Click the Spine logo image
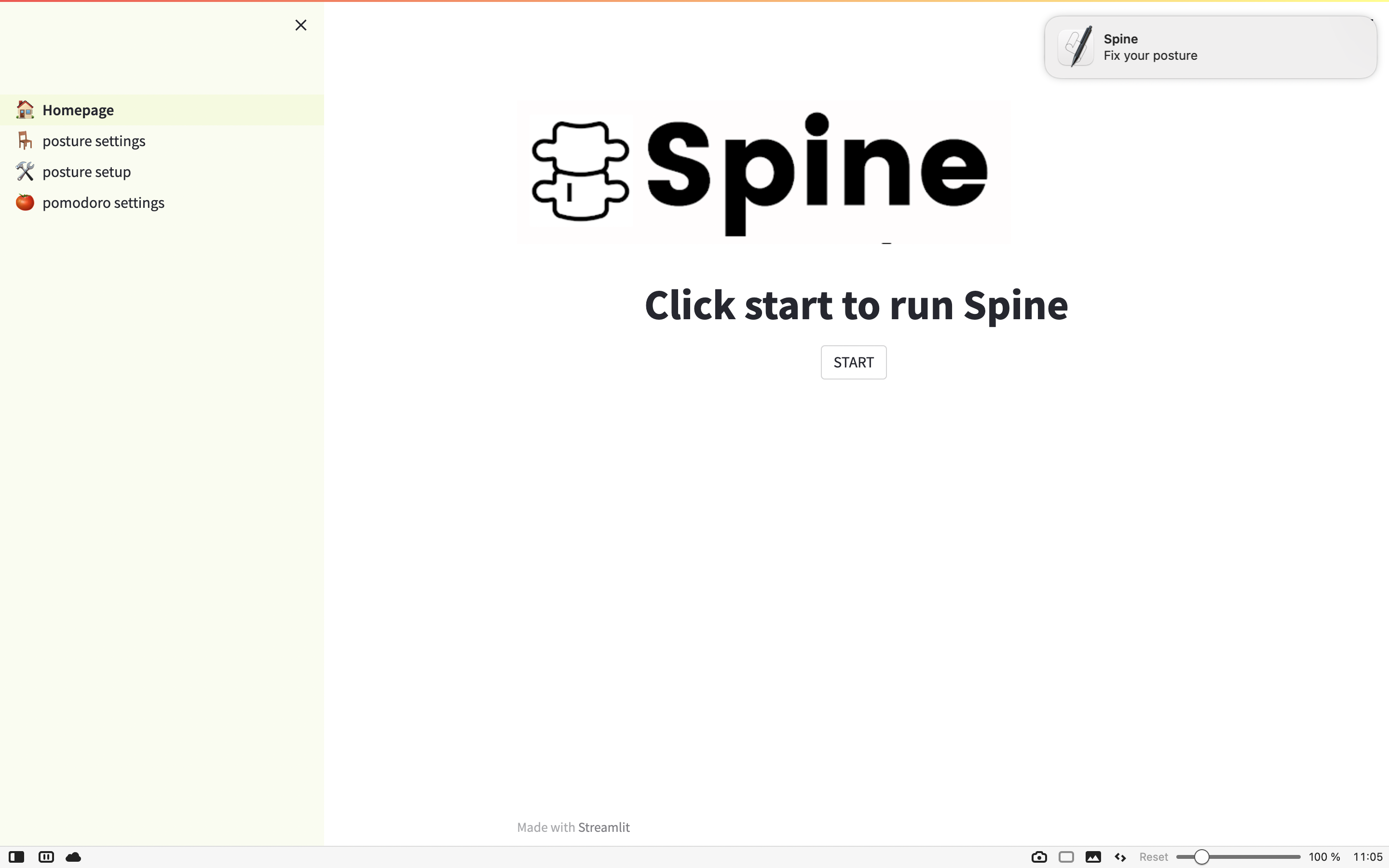Image resolution: width=1389 pixels, height=868 pixels. click(x=763, y=172)
